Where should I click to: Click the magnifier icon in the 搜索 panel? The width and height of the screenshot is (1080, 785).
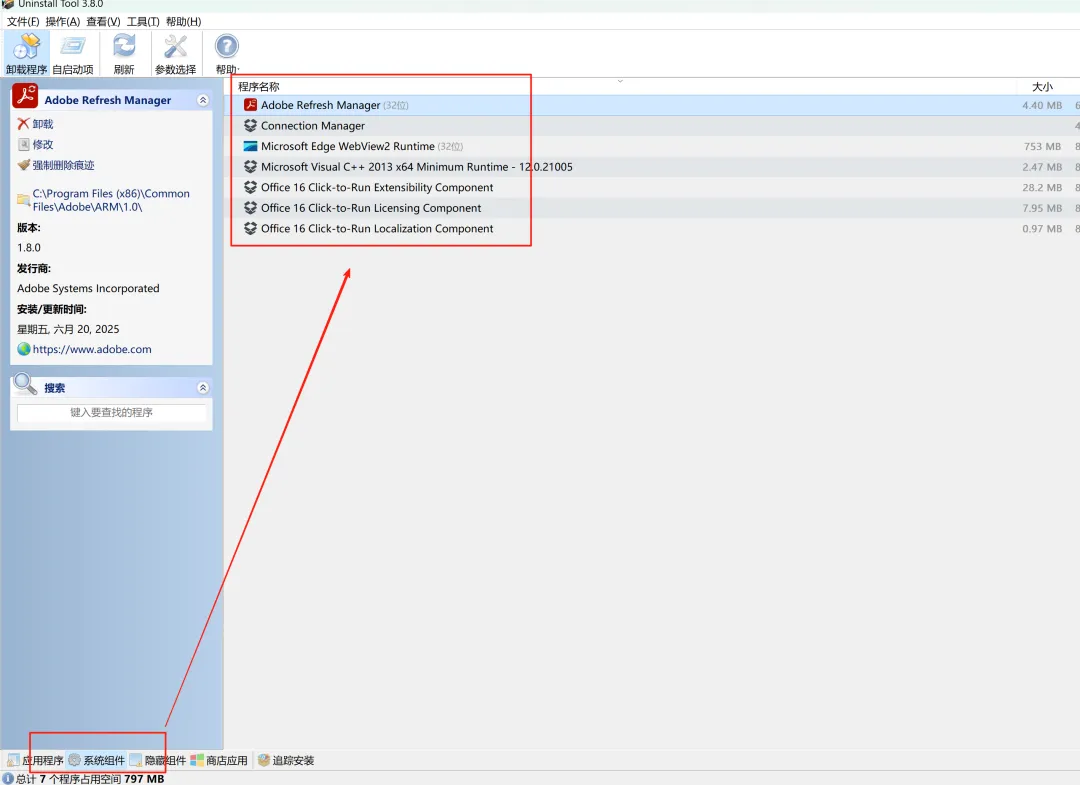pos(25,384)
